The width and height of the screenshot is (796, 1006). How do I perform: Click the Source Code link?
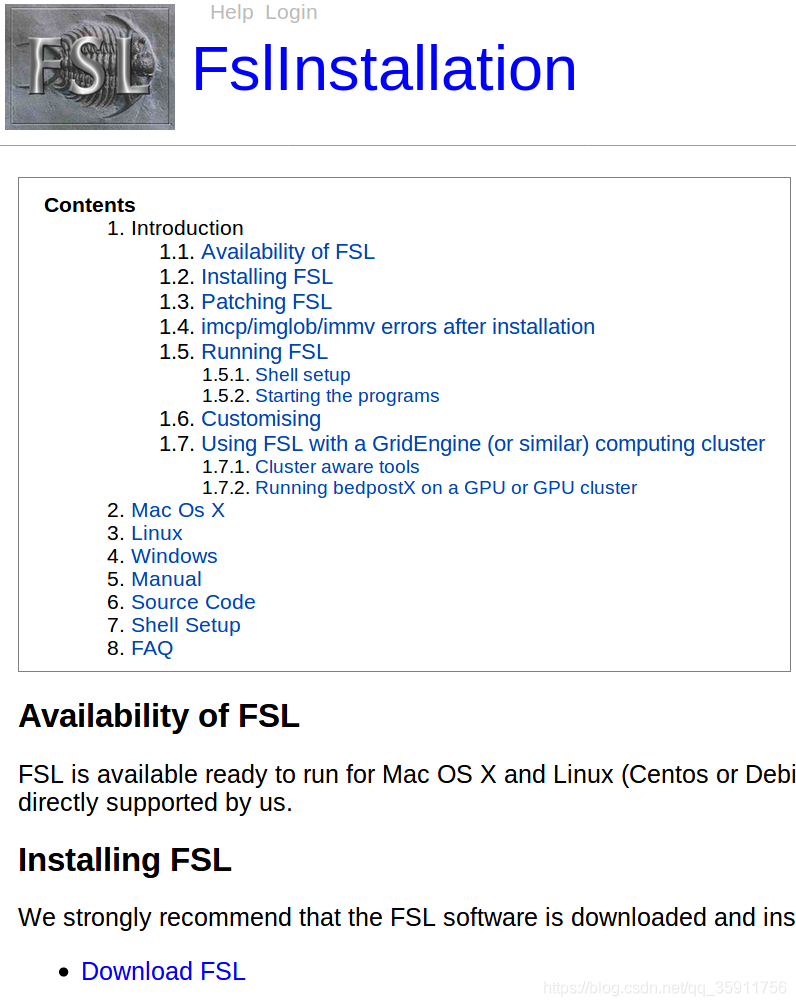[x=193, y=601]
